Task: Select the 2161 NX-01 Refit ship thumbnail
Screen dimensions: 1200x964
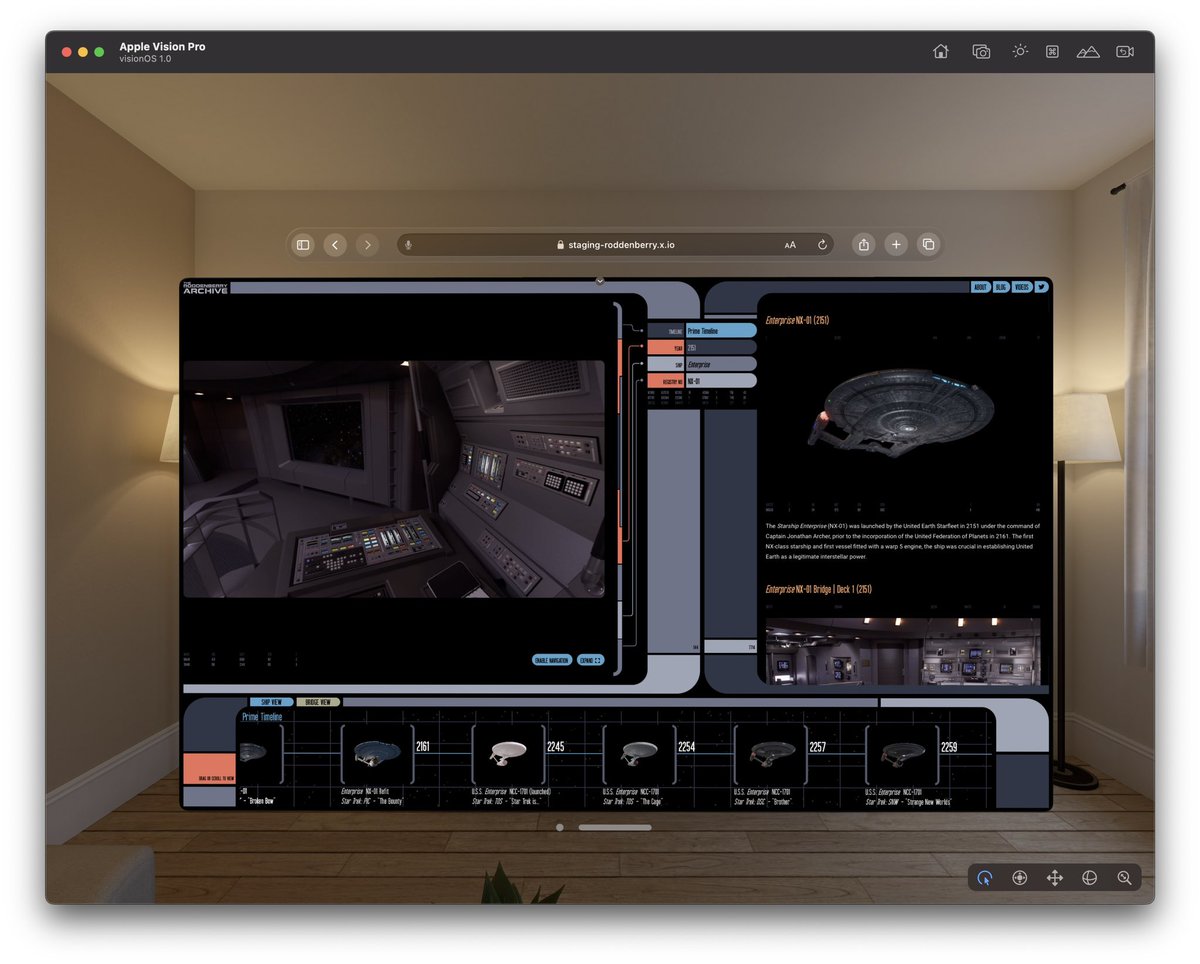Action: coord(377,754)
